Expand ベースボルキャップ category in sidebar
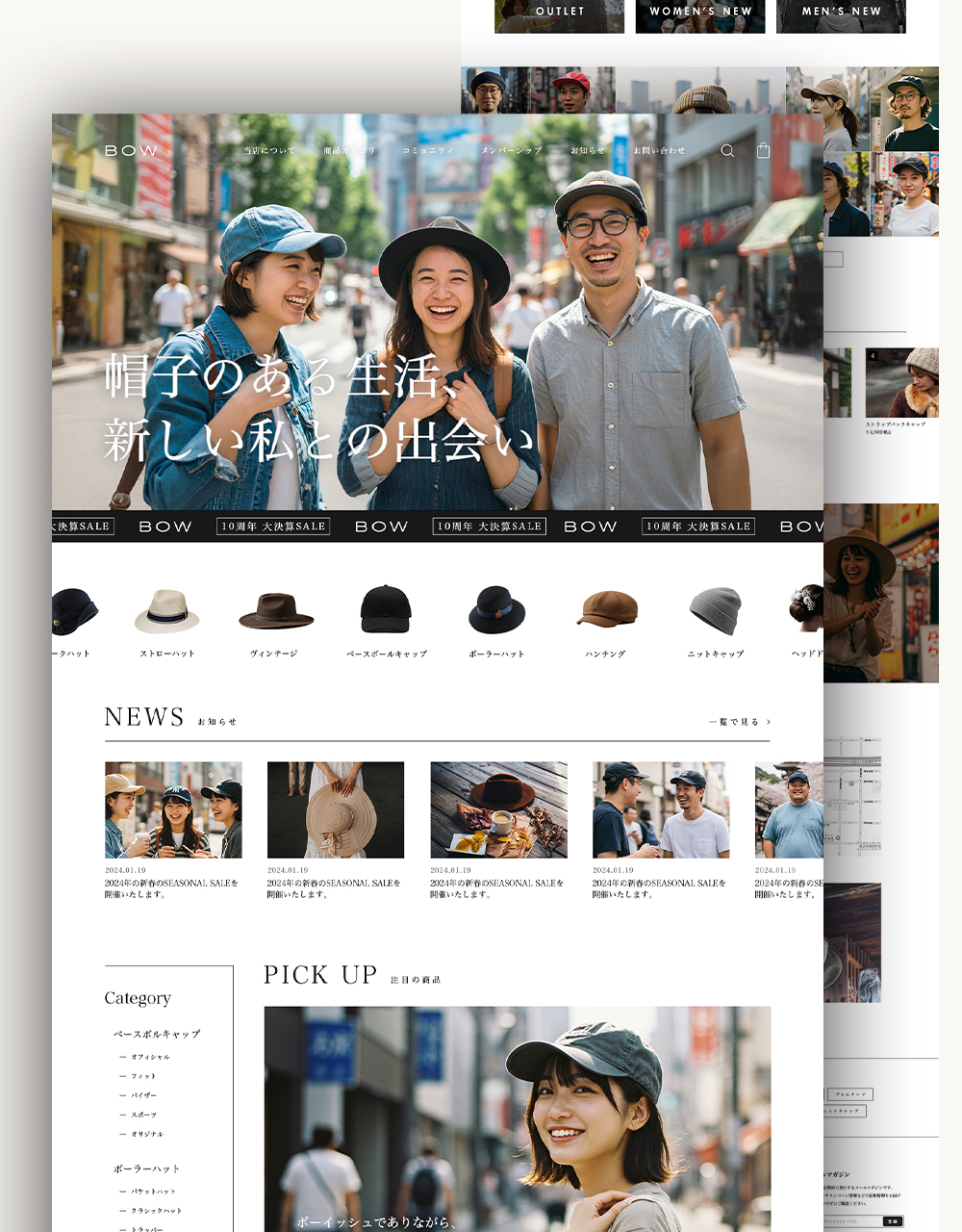 (x=157, y=1034)
